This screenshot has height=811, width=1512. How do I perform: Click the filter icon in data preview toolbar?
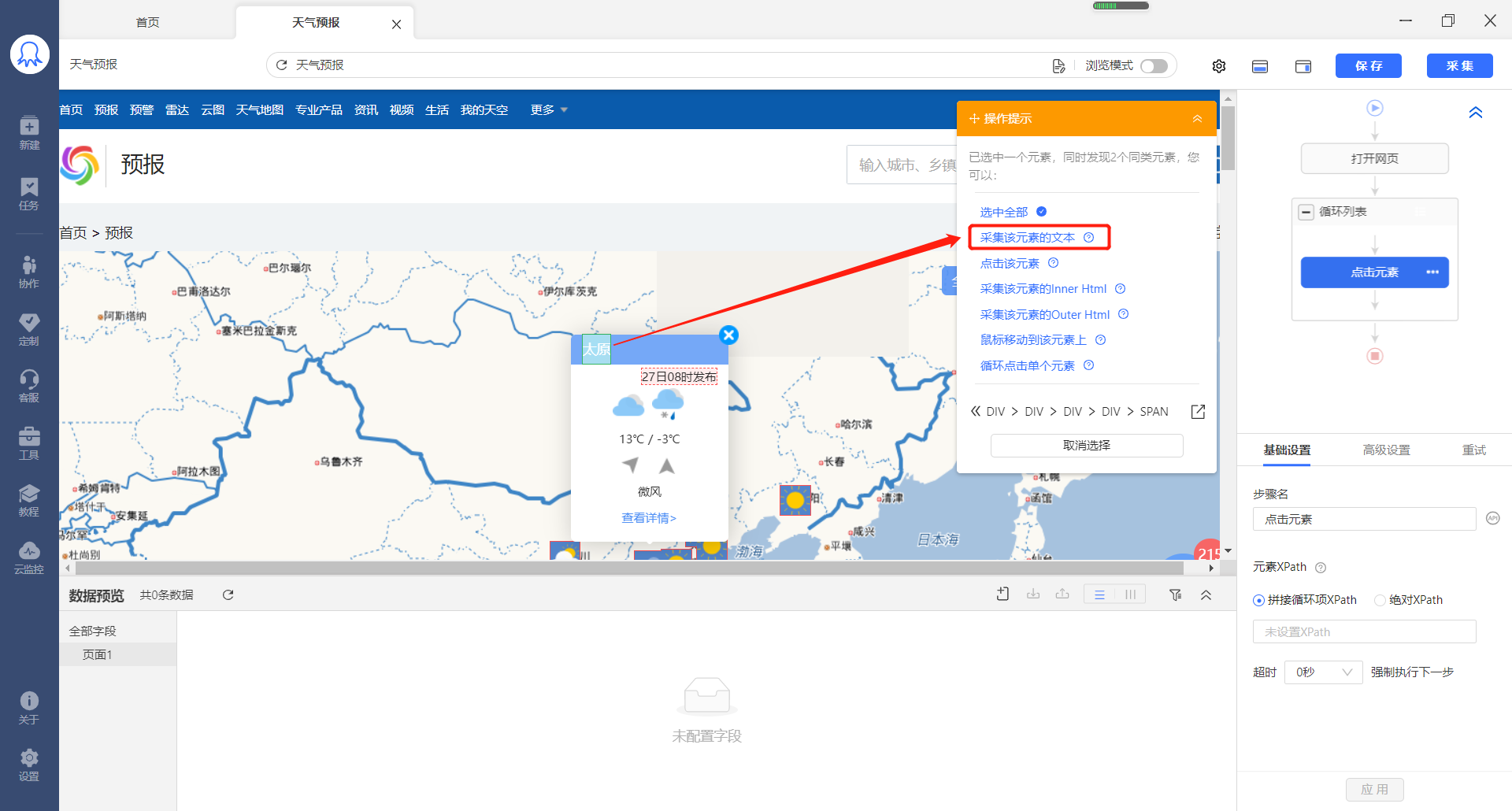coord(1176,595)
